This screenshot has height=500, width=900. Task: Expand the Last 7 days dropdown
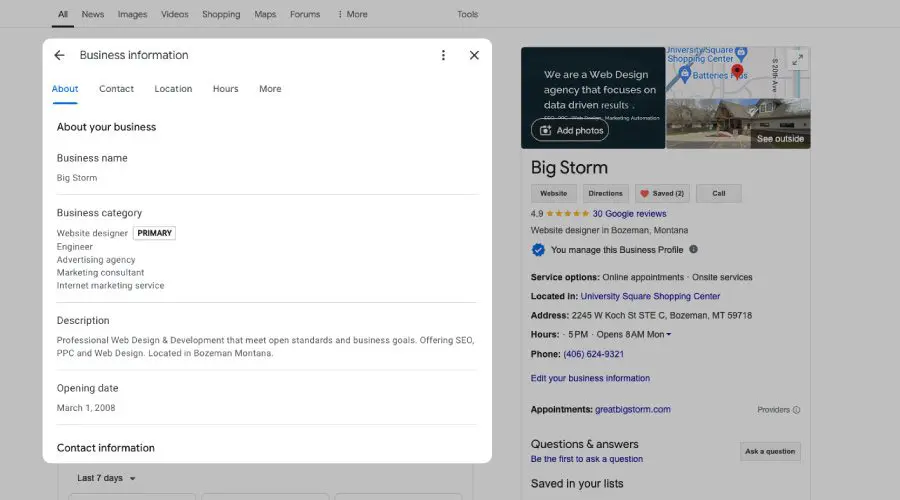pyautogui.click(x=106, y=478)
